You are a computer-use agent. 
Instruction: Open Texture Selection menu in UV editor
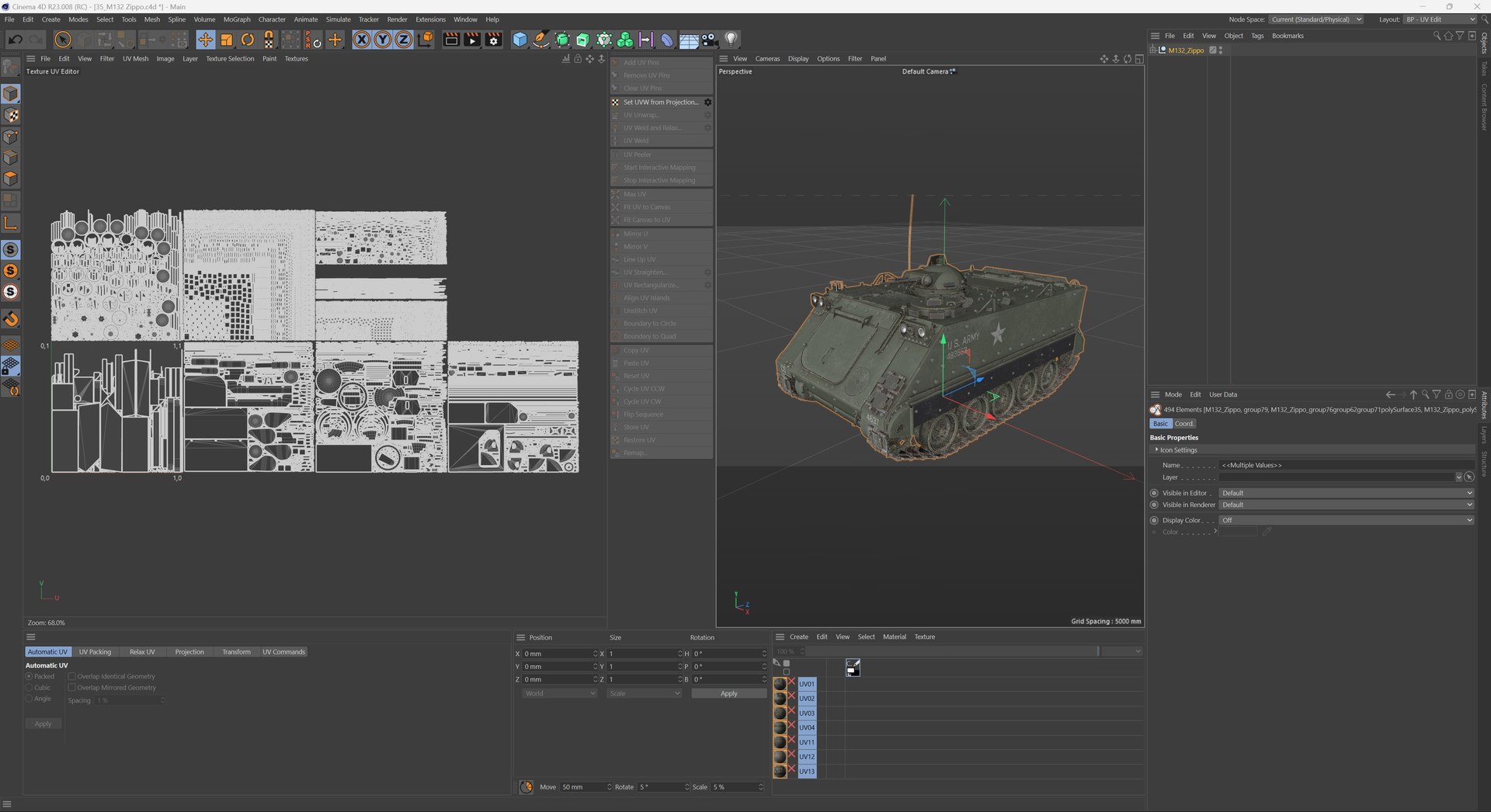coord(230,59)
